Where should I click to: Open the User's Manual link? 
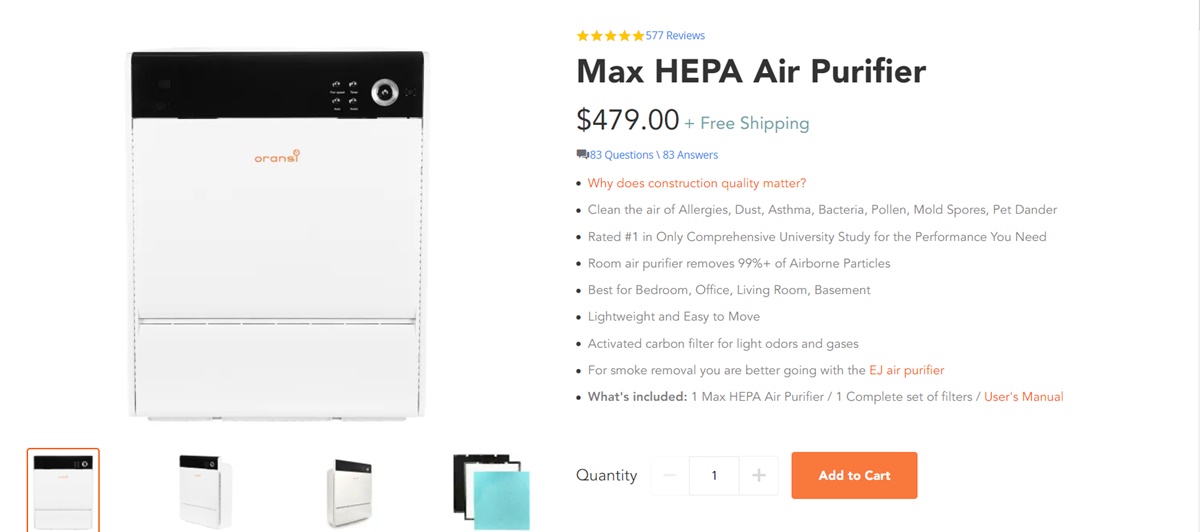point(1023,397)
